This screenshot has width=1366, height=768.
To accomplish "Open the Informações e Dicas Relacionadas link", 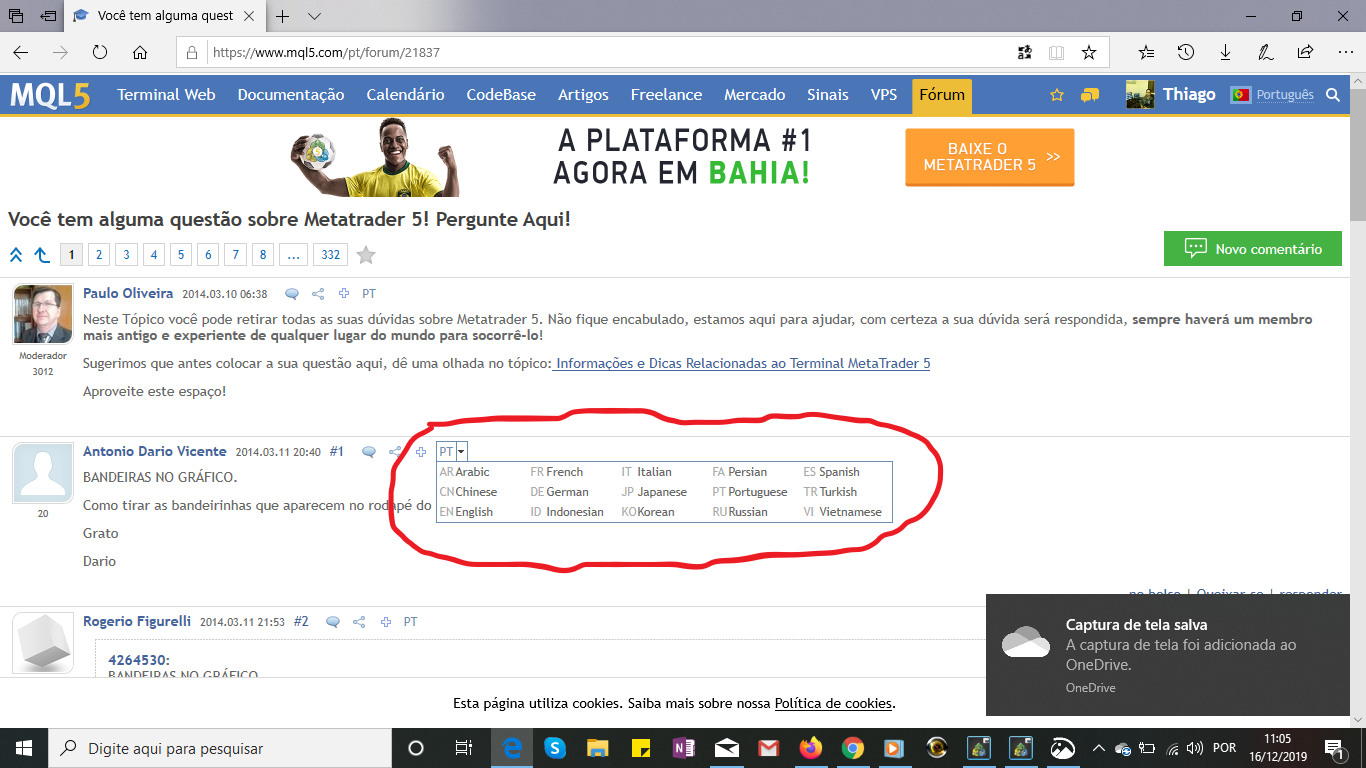I will click(742, 363).
